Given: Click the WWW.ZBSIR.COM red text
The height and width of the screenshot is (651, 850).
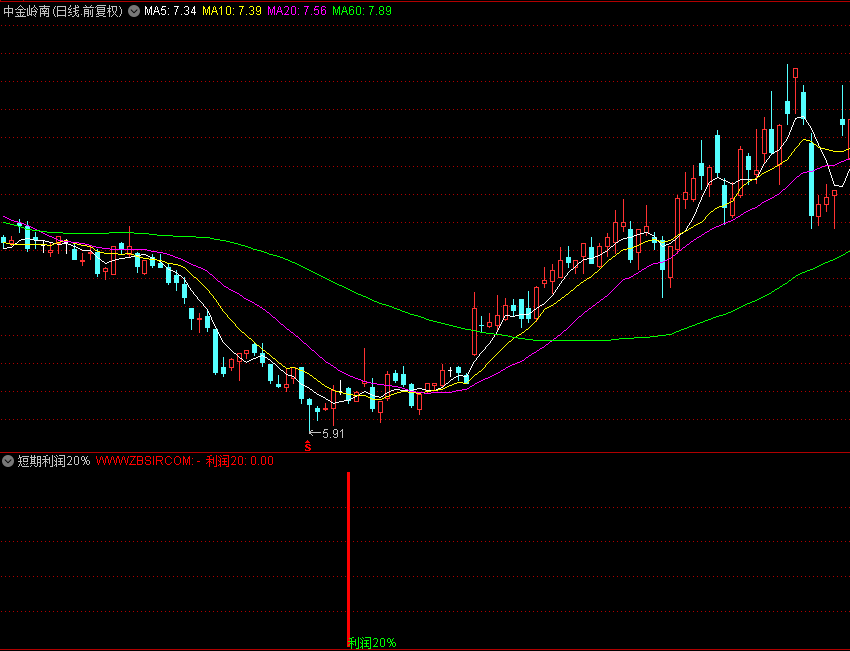Looking at the screenshot, I should pyautogui.click(x=146, y=461).
